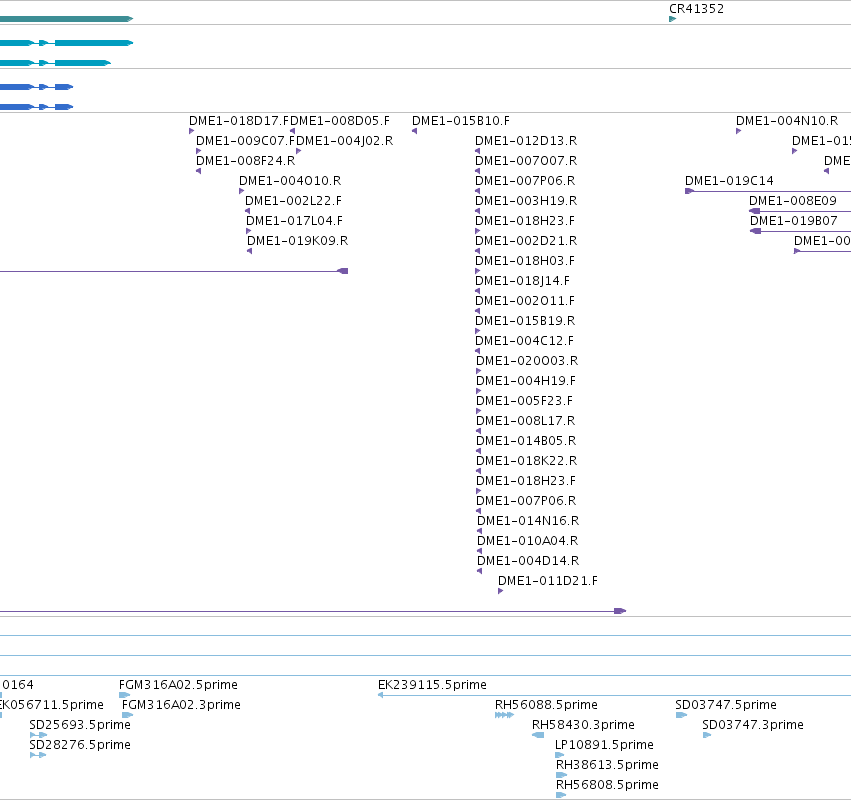Select DME1-004C12.F read
This screenshot has height=800, width=851.
coord(524,341)
